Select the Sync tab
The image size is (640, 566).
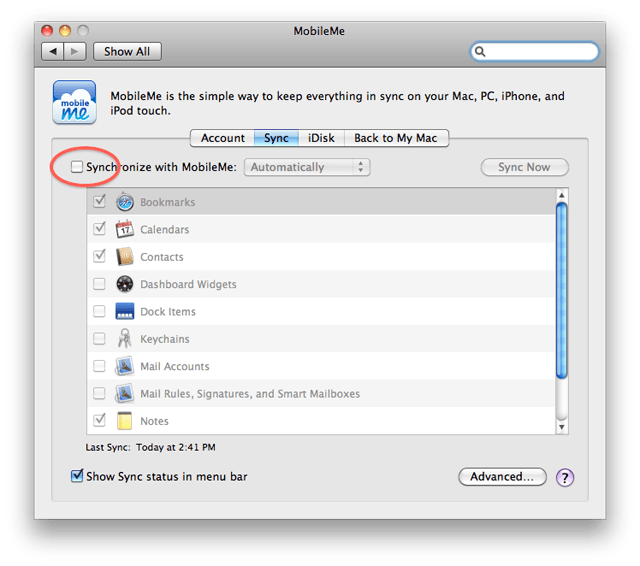[x=276, y=138]
